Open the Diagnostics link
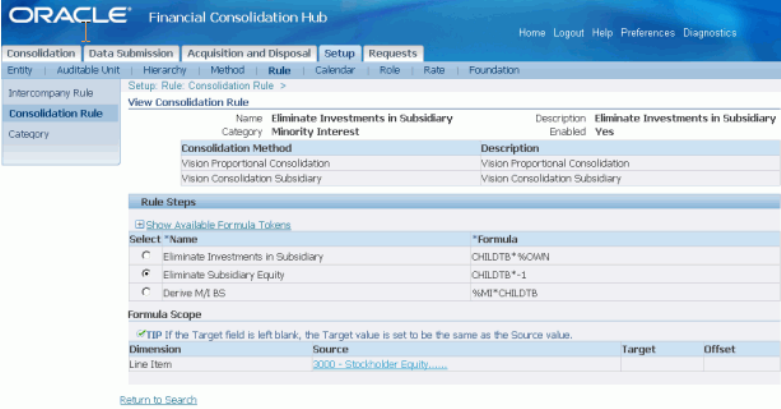This screenshot has width=781, height=409. [x=710, y=33]
